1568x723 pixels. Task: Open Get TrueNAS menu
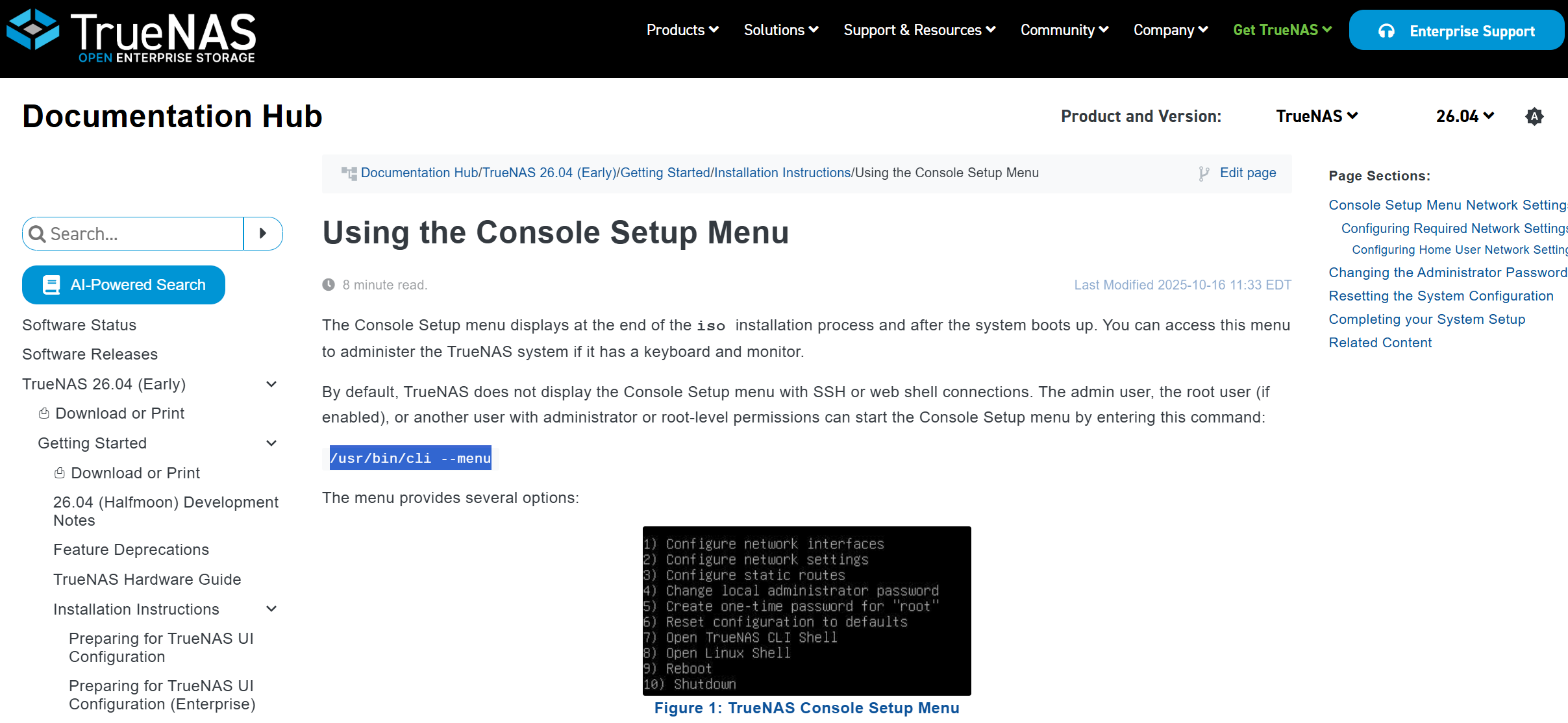(x=1282, y=30)
